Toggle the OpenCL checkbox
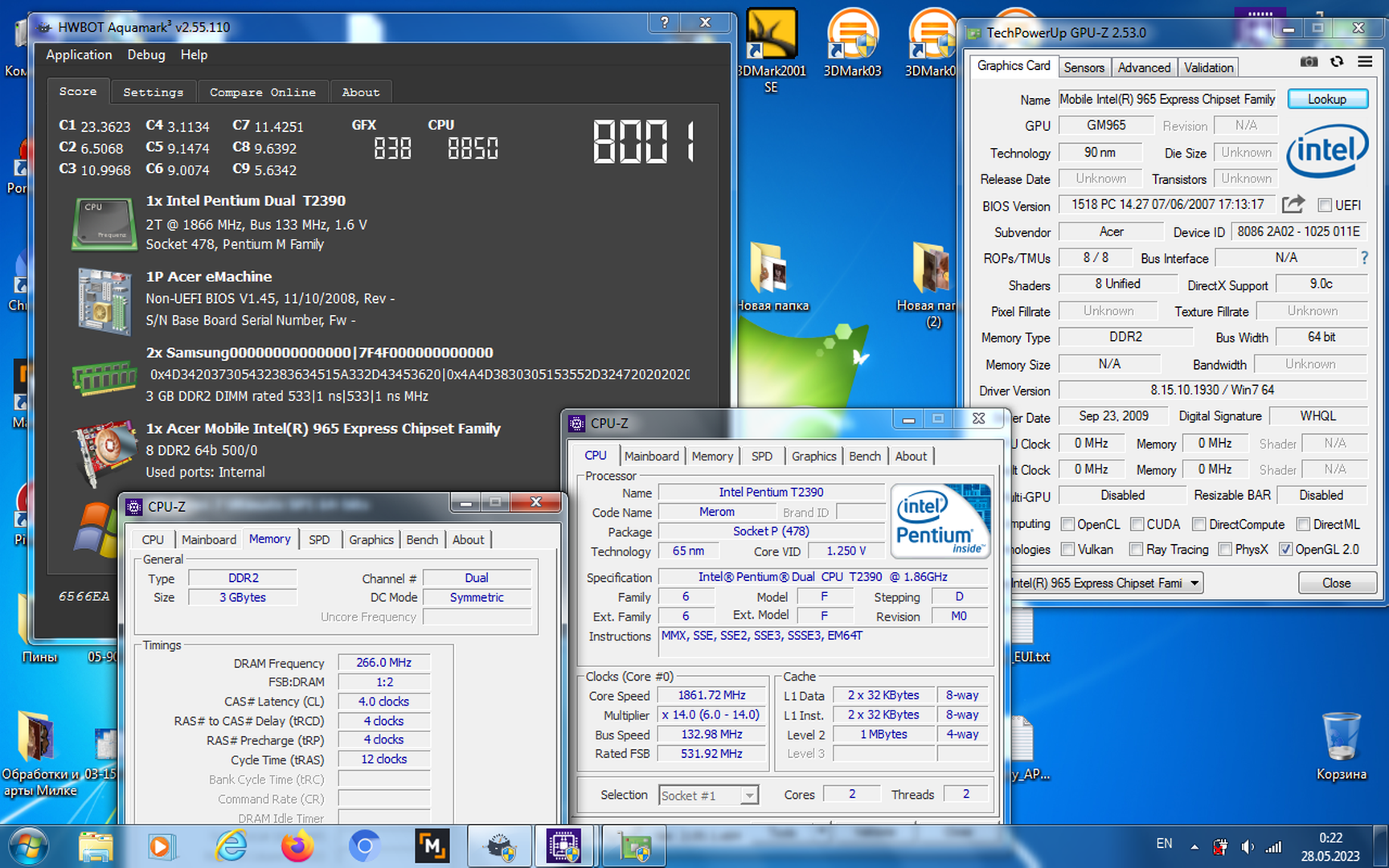Screen dimensions: 1389x868 tap(1068, 525)
